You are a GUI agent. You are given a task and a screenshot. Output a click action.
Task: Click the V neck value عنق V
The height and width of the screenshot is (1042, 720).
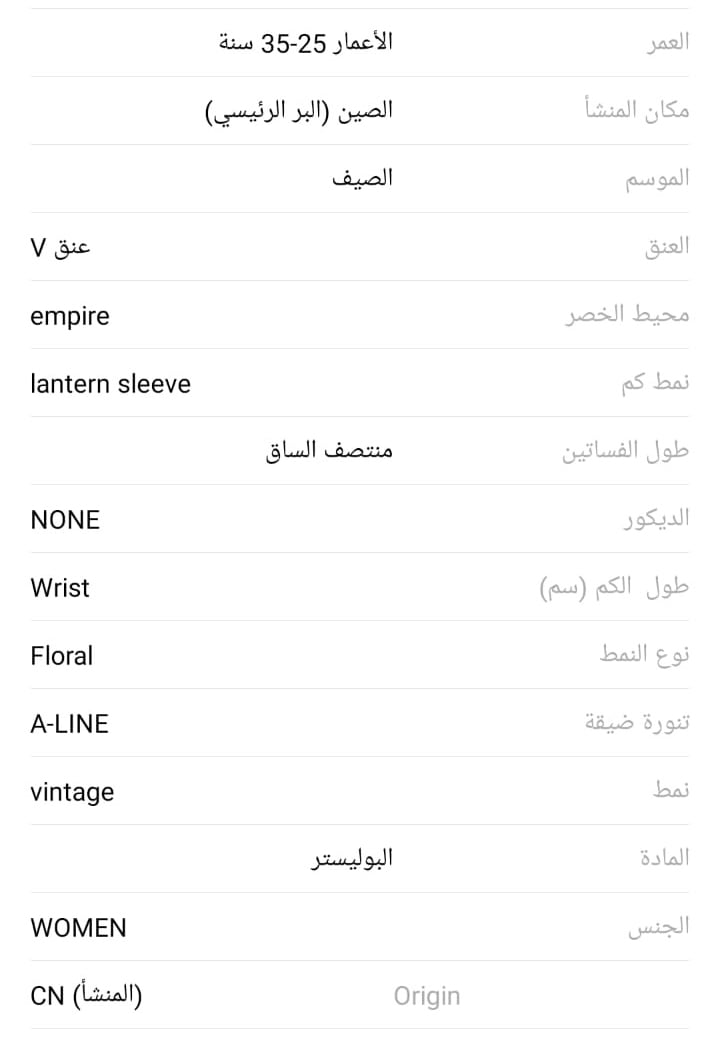pos(60,247)
